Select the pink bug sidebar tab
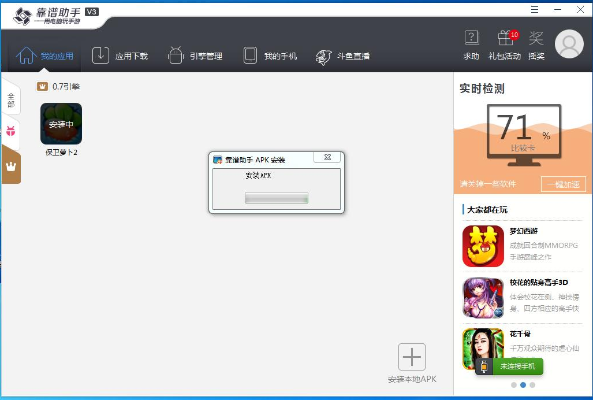 (11, 131)
